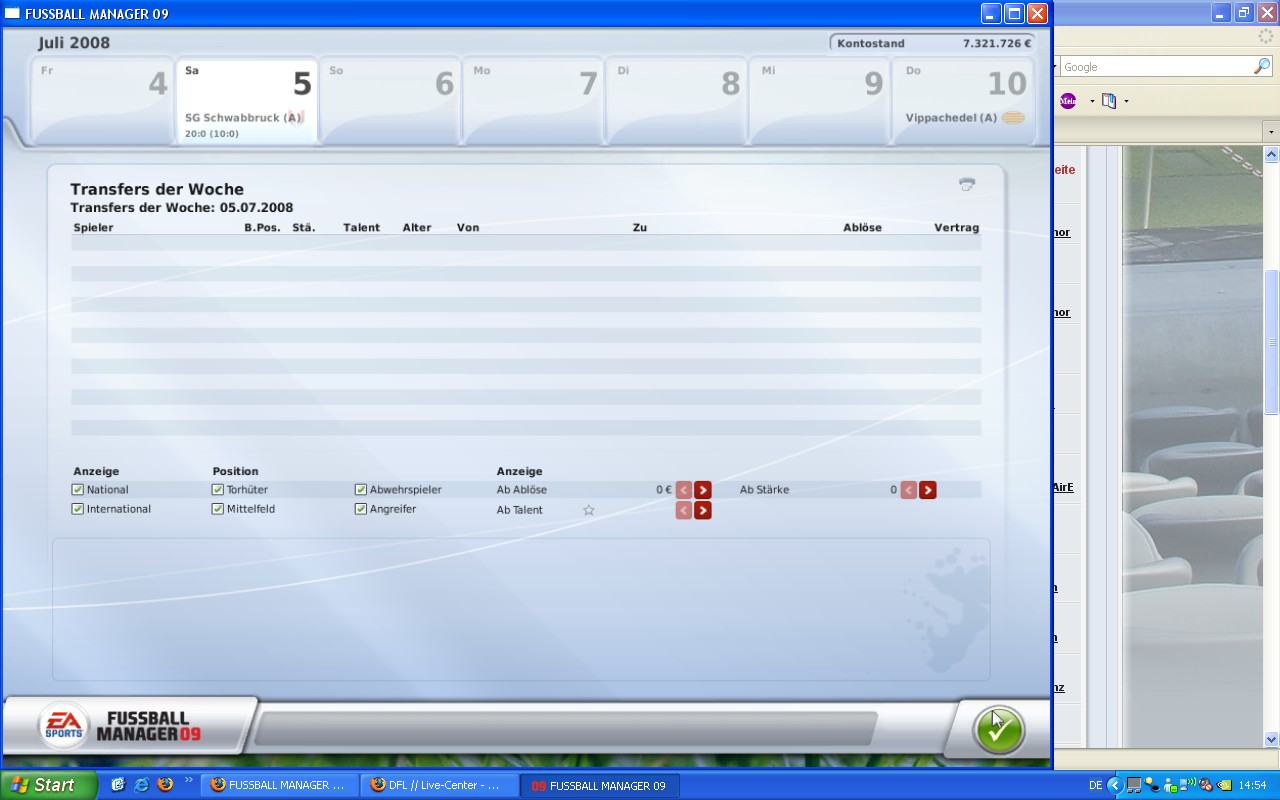Disable the Angreifer checkbox
Image resolution: width=1280 pixels, height=800 pixels.
361,509
